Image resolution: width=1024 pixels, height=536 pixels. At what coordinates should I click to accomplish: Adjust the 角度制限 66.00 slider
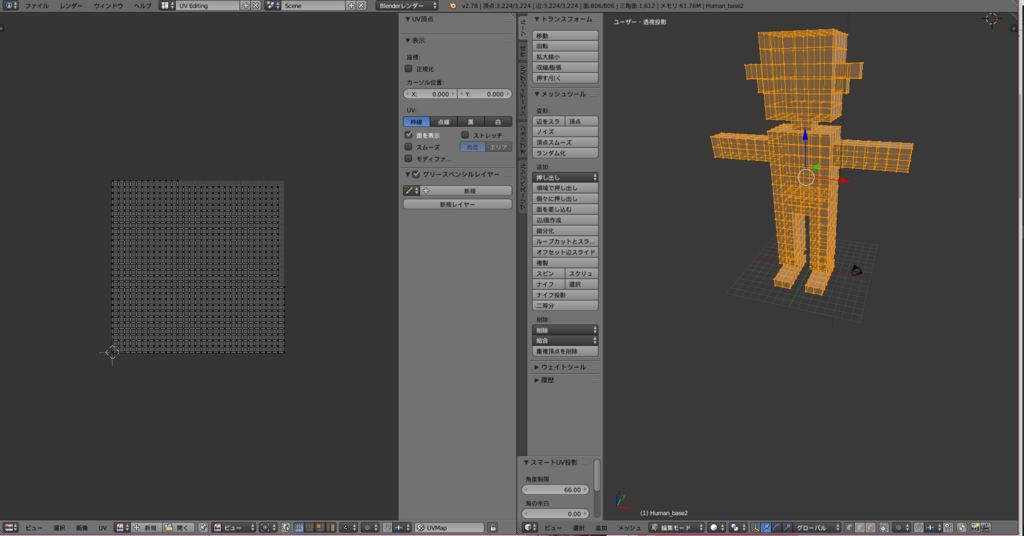click(556, 490)
